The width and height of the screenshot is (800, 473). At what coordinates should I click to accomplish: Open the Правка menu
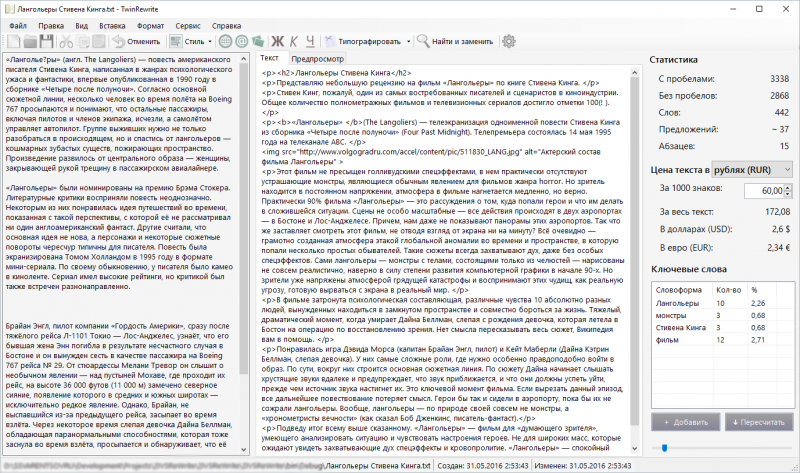click(51, 26)
